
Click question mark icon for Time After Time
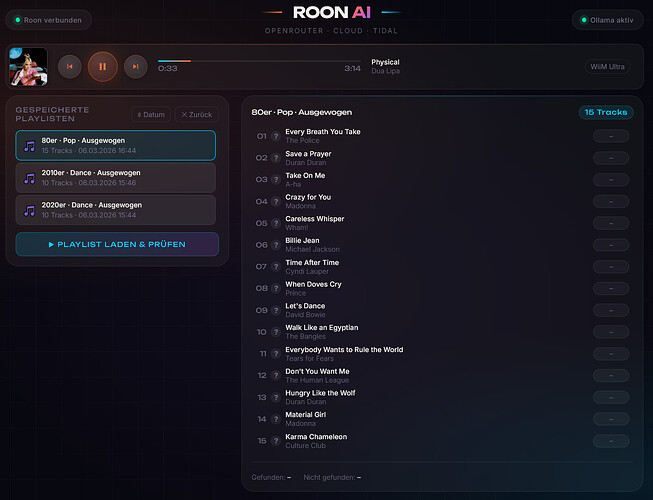(276, 266)
